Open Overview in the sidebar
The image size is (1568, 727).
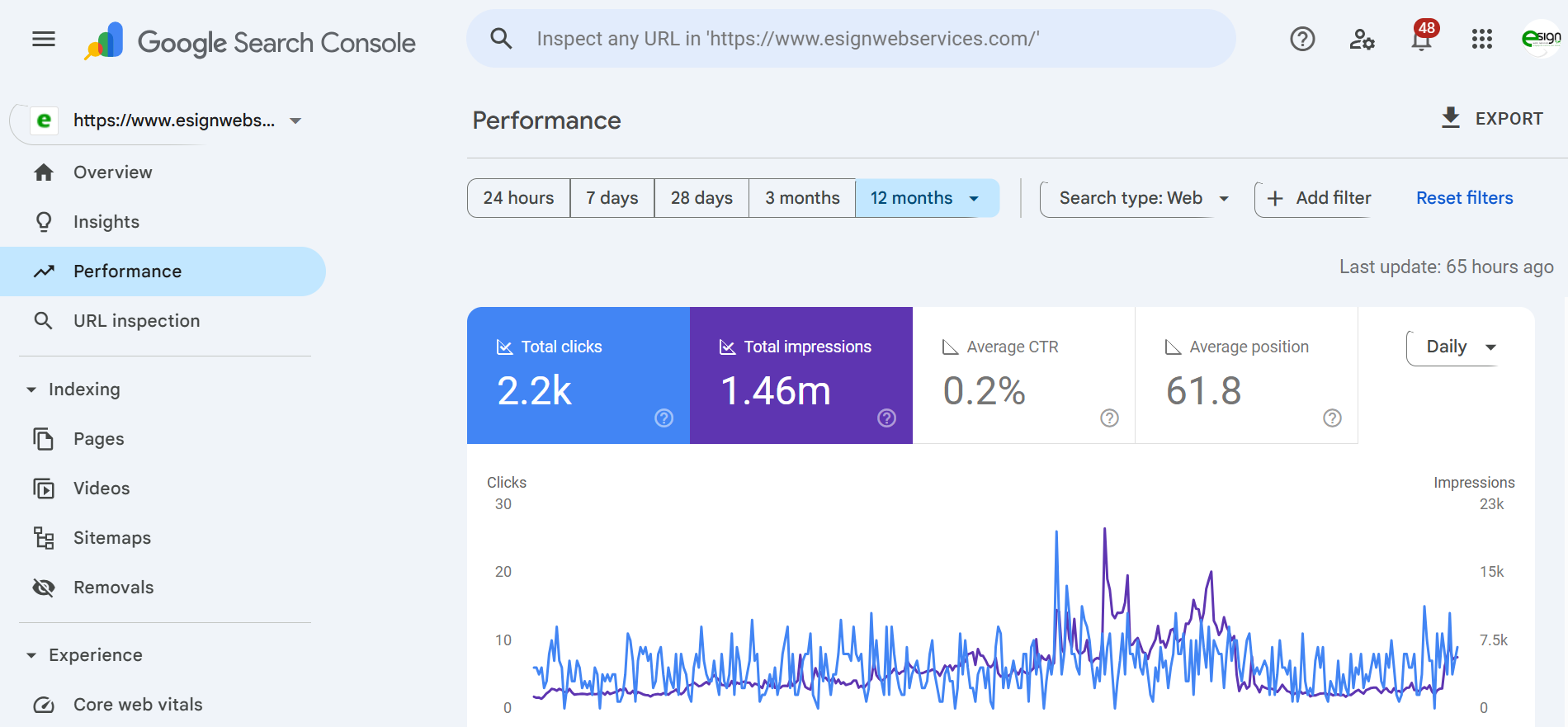tap(163, 172)
